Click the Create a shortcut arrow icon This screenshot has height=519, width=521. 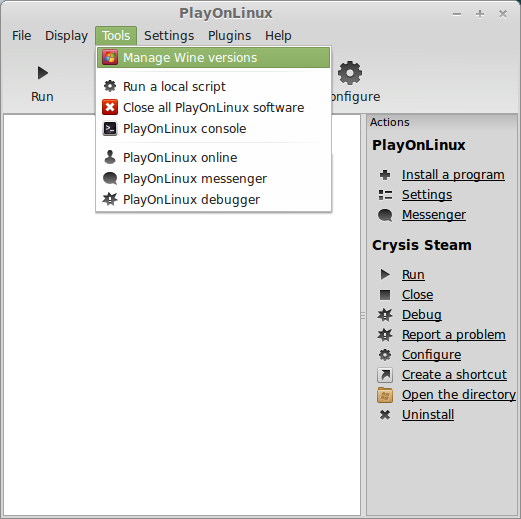point(385,375)
